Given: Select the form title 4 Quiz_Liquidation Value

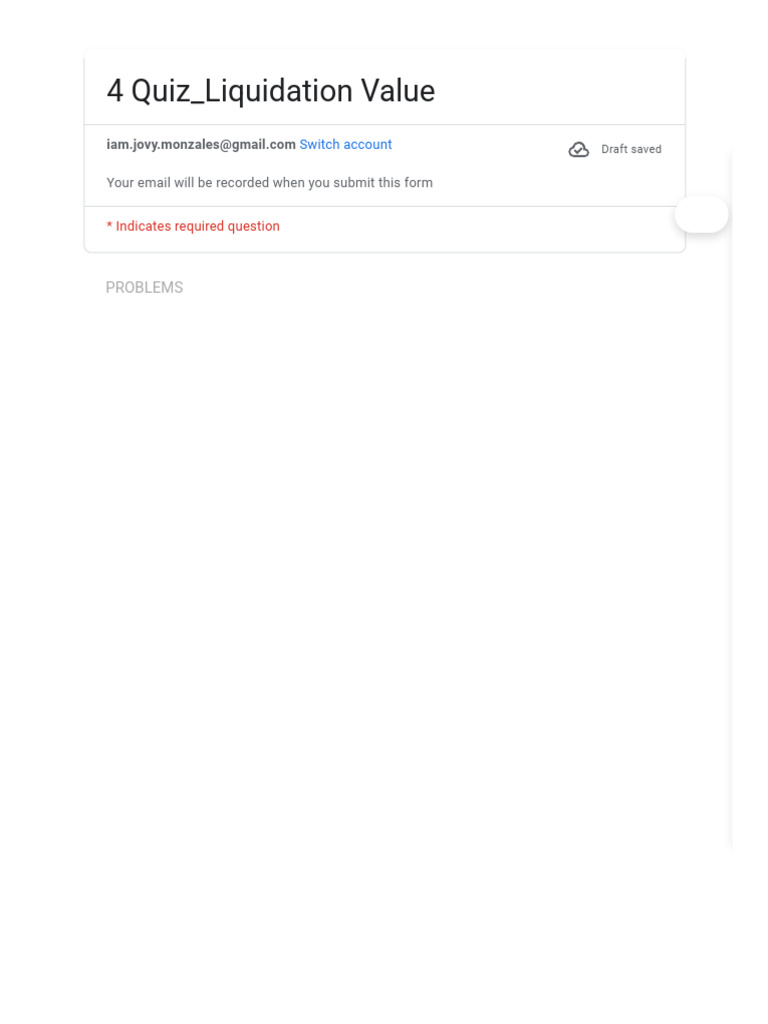Looking at the screenshot, I should pyautogui.click(x=271, y=91).
